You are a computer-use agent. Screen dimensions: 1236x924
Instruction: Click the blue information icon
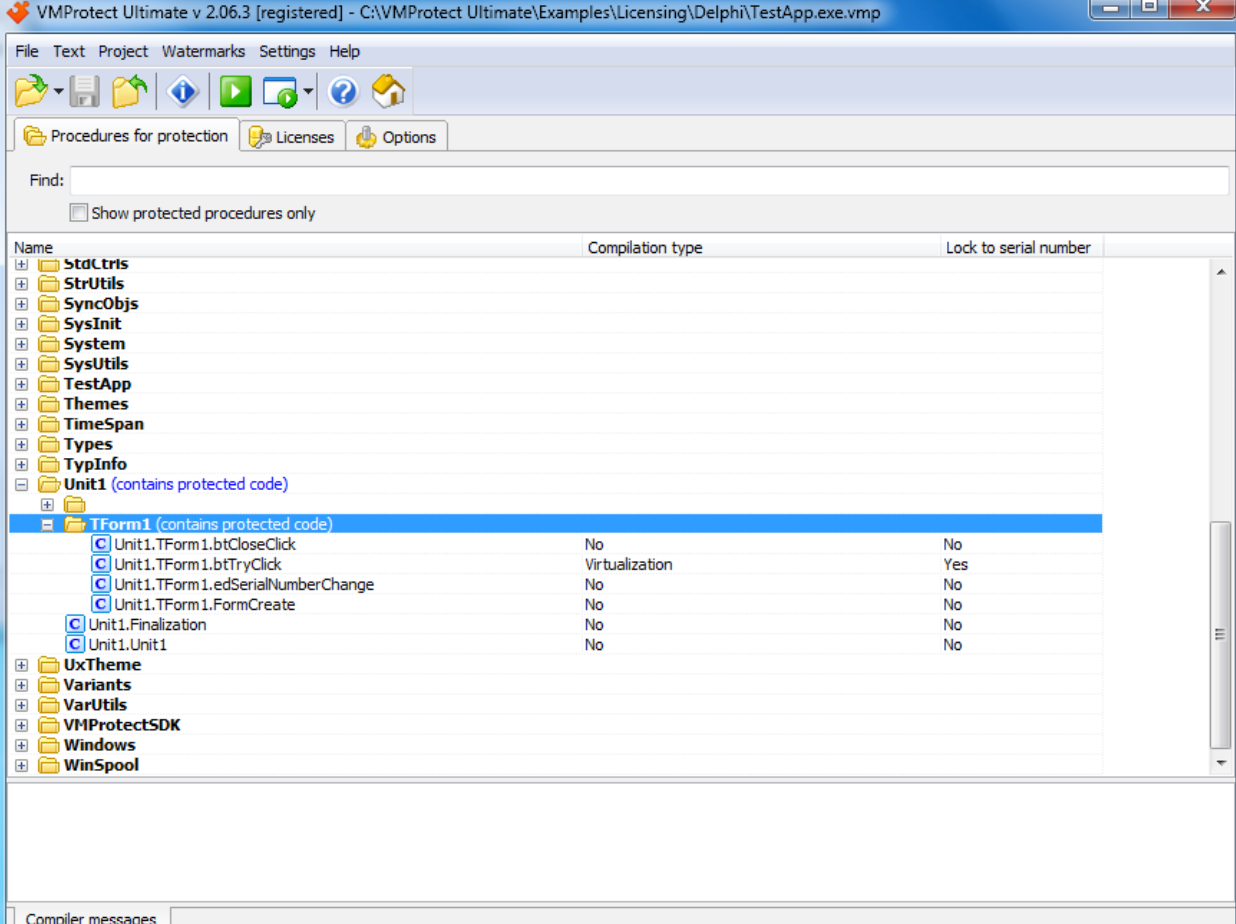click(183, 92)
